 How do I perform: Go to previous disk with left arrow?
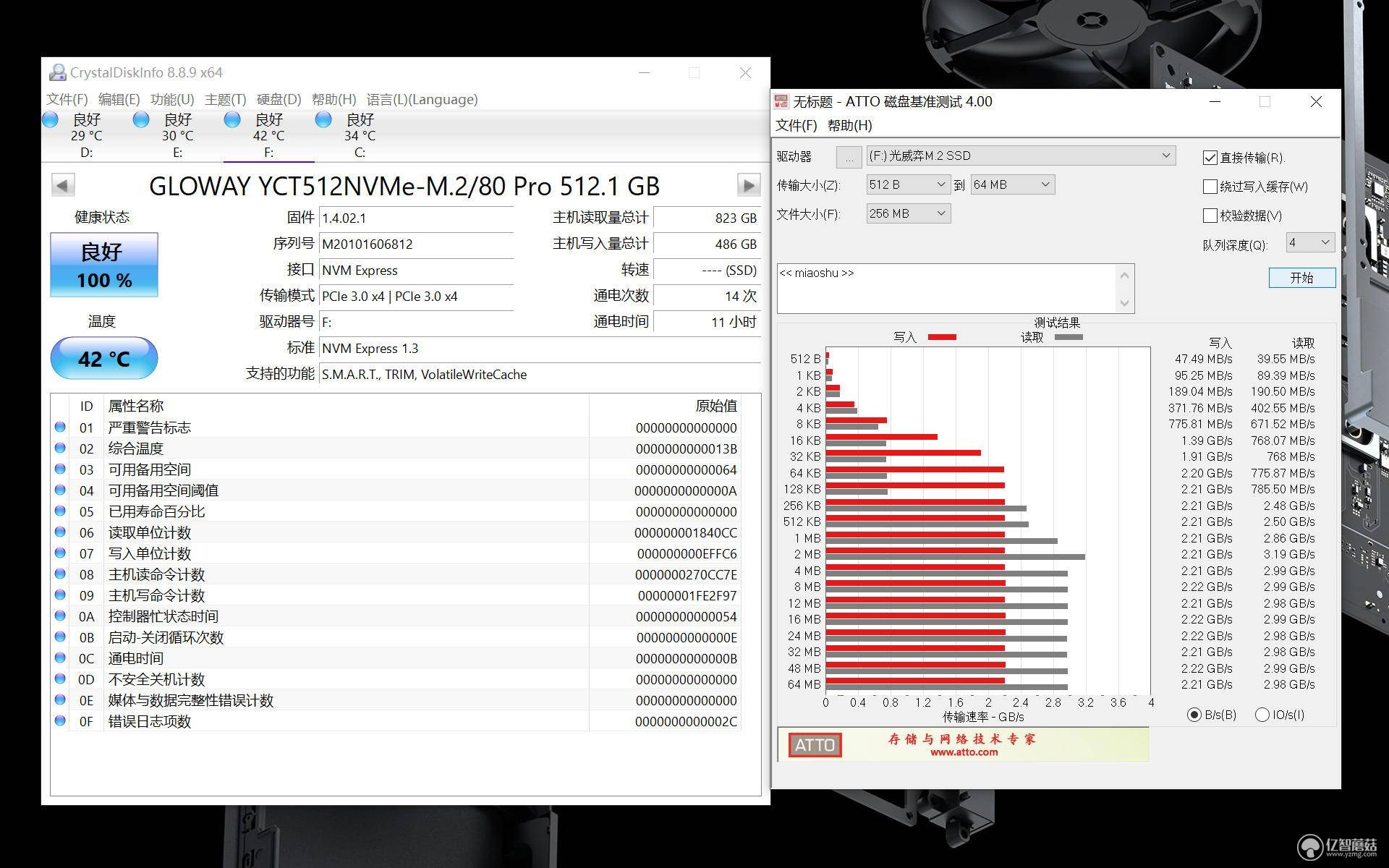click(x=63, y=185)
